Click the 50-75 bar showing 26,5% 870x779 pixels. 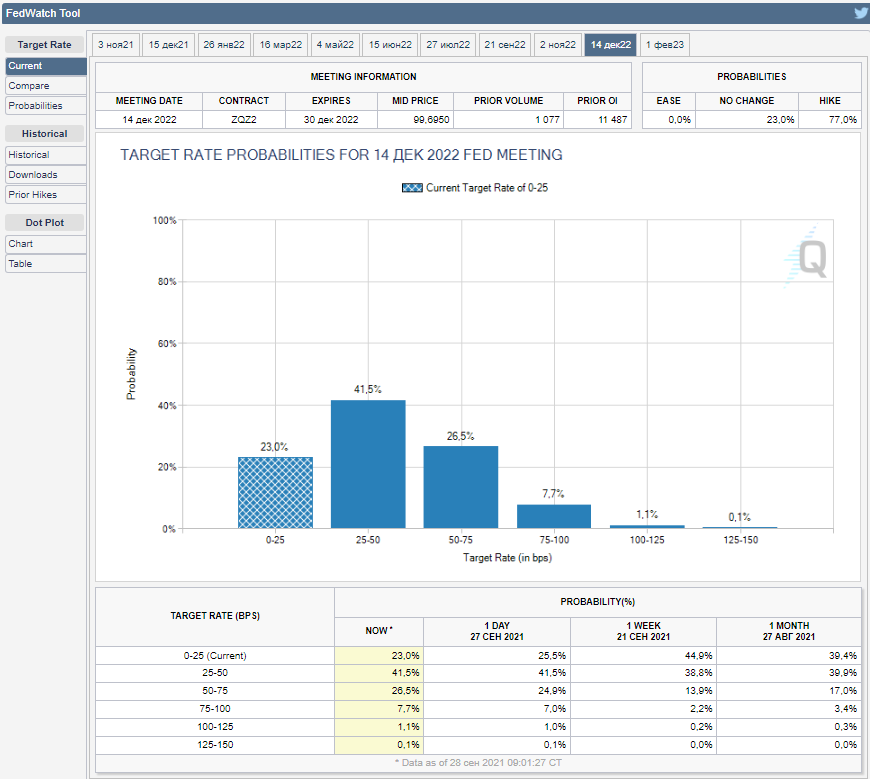coord(461,487)
